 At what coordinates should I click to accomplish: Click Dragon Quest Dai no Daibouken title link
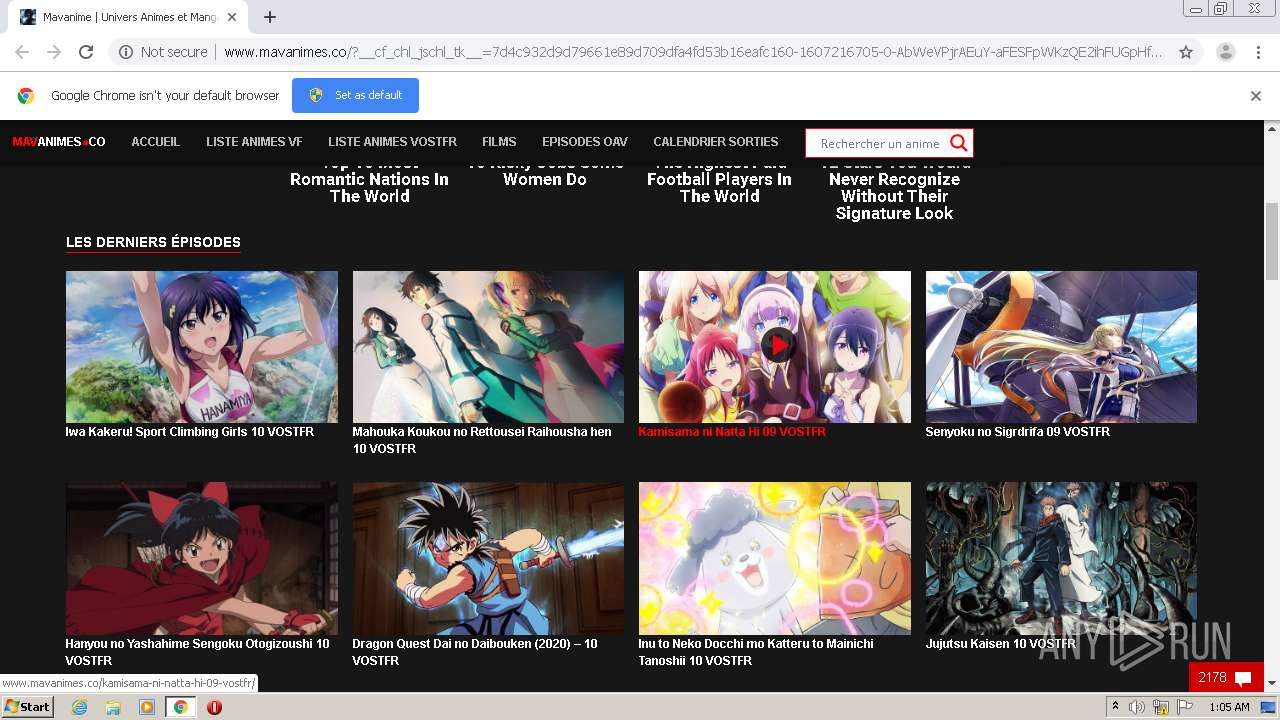pyautogui.click(x=475, y=652)
